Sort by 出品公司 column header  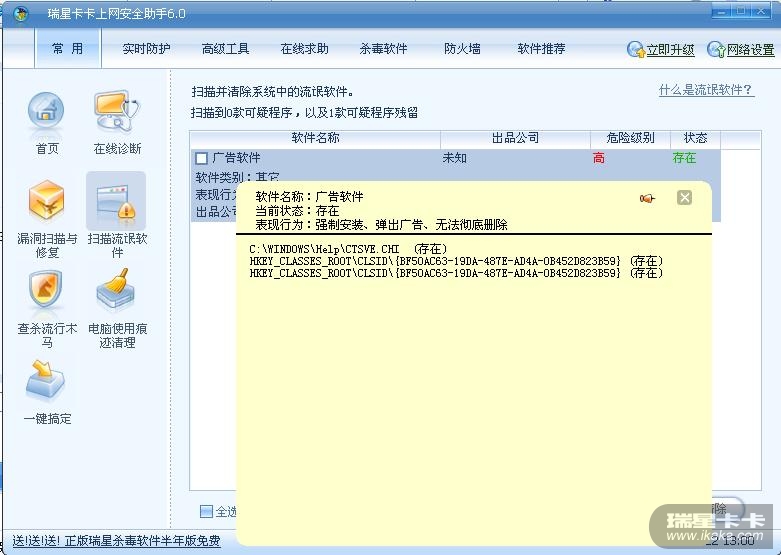click(516, 138)
